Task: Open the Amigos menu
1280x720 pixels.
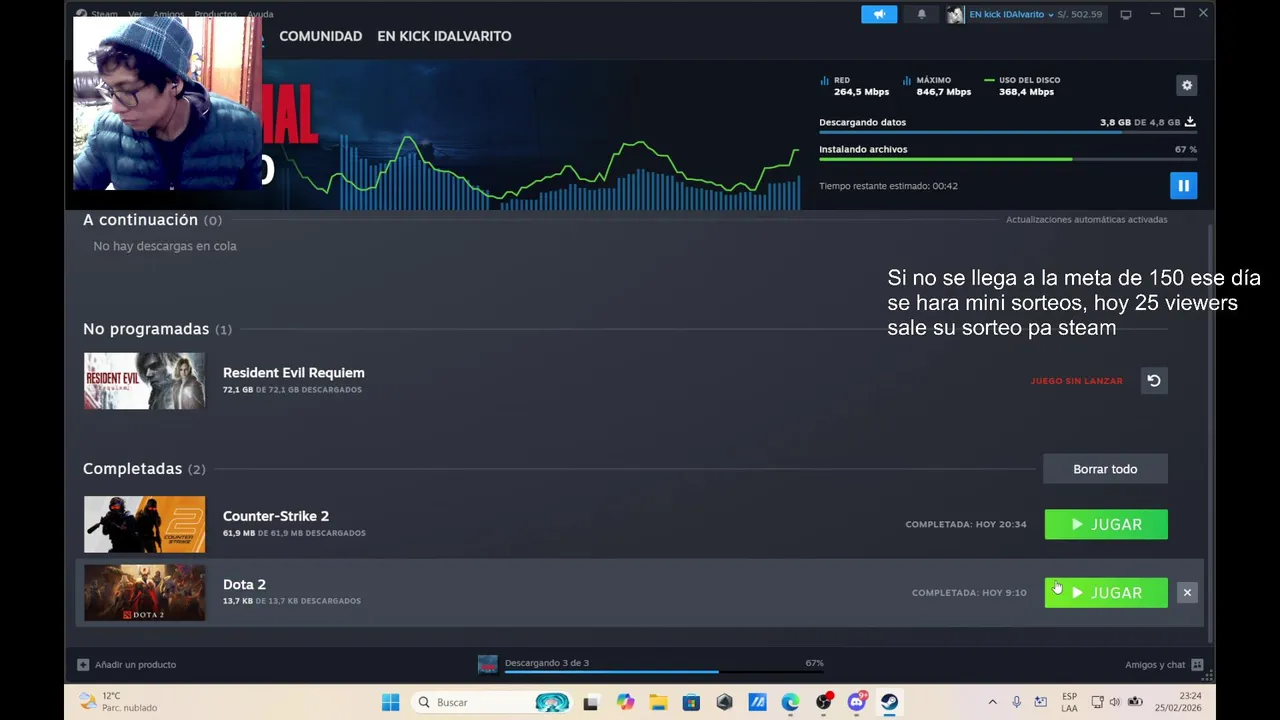Action: pos(168,14)
